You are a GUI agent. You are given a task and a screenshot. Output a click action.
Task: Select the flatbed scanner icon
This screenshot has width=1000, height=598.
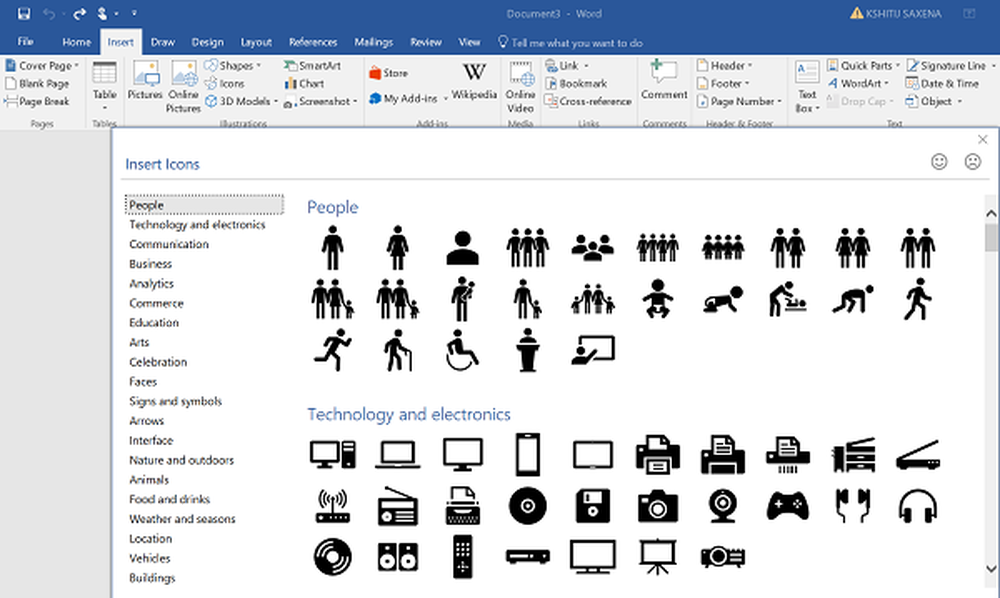pyautogui.click(x=918, y=455)
